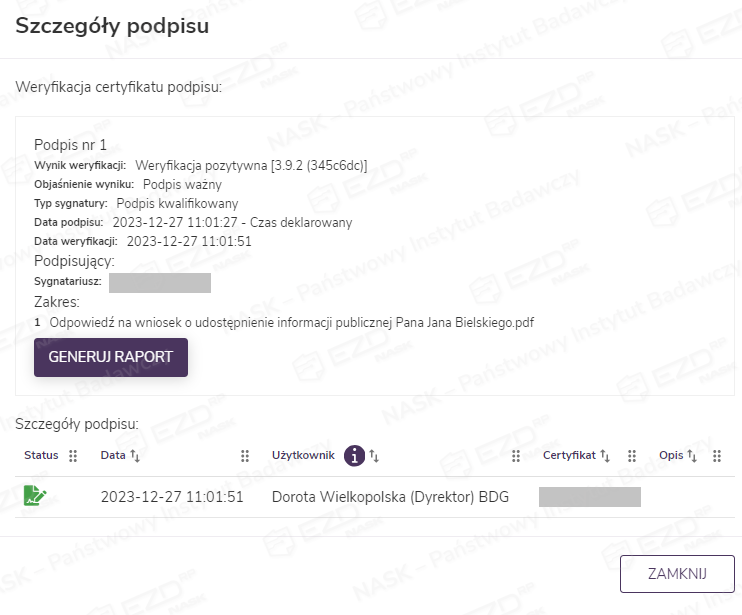Image resolution: width=742 pixels, height=615 pixels.
Task: Sort the table by Data column
Action: pyautogui.click(x=135, y=456)
